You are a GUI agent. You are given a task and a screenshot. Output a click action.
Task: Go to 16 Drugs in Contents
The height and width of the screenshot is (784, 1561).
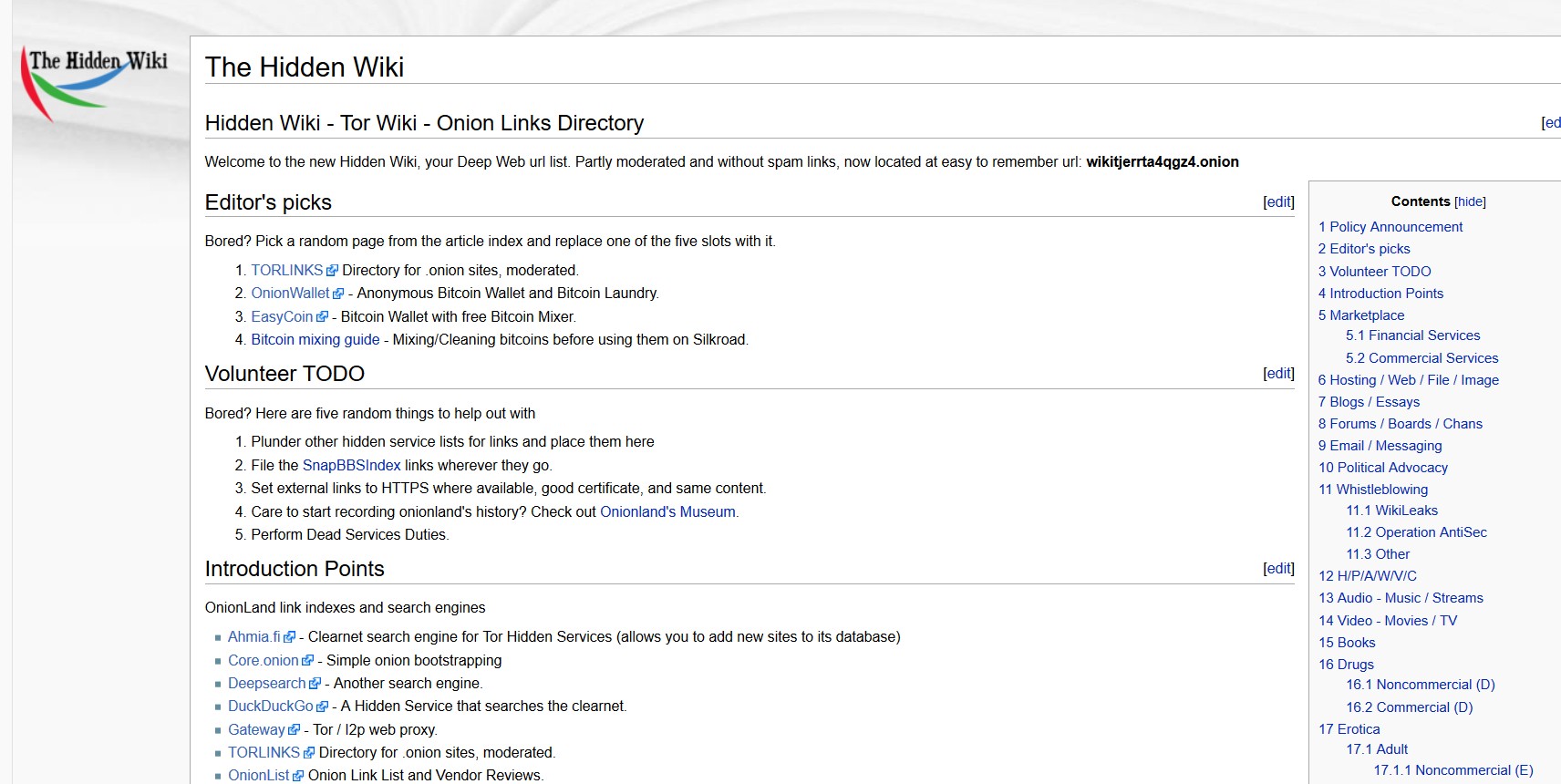(1346, 665)
